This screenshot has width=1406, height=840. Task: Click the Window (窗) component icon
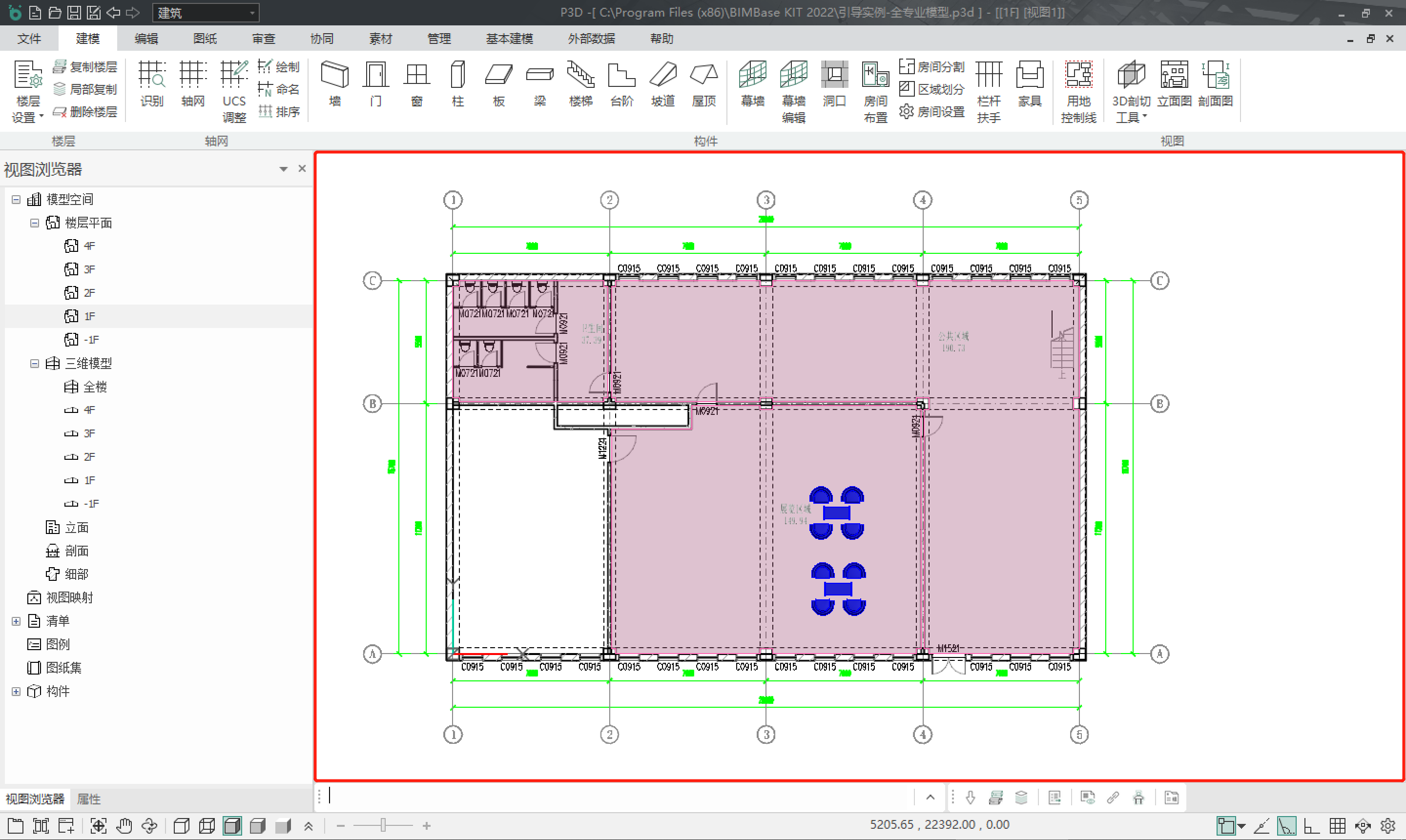point(416,83)
